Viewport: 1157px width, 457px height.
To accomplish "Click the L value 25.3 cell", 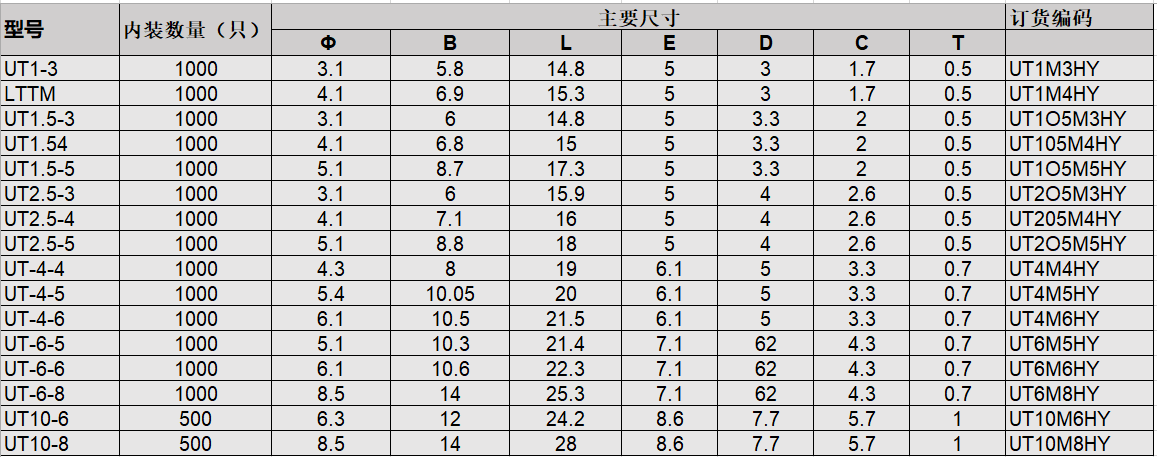I will tap(566, 394).
